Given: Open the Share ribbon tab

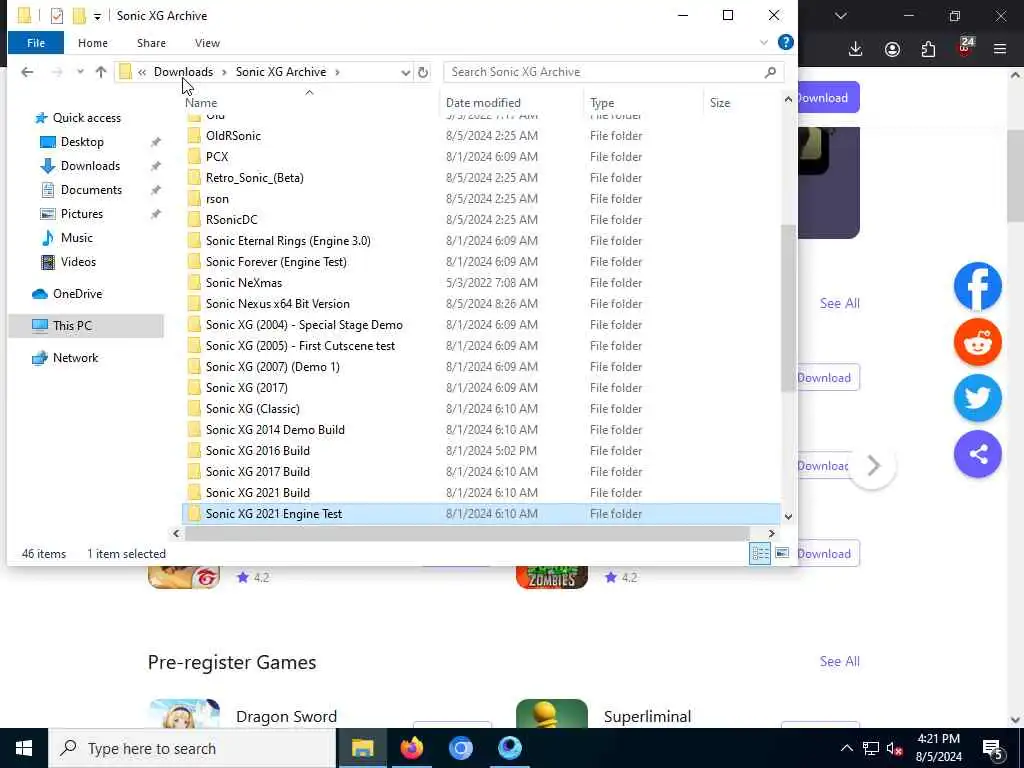Looking at the screenshot, I should [151, 42].
